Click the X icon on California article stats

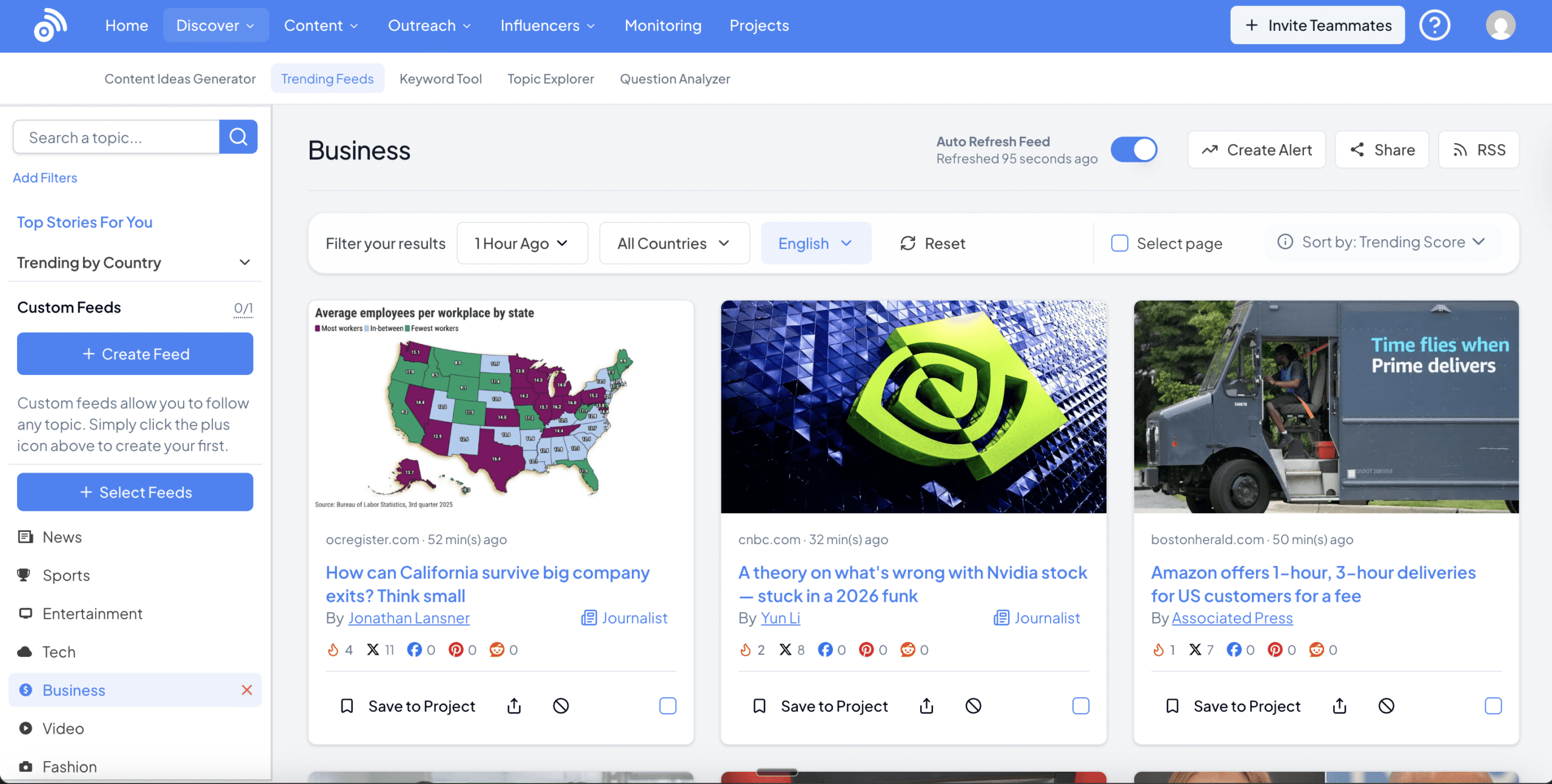tap(373, 649)
